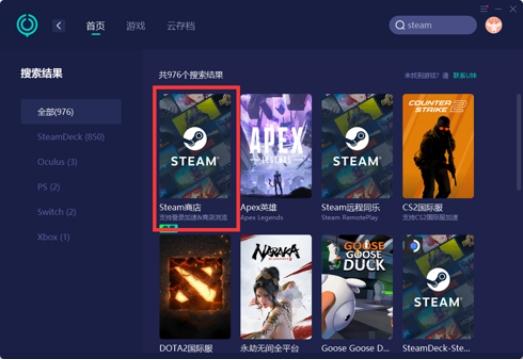Open the 云存档 tab
Image resolution: width=523 pixels, height=360 pixels.
click(181, 26)
